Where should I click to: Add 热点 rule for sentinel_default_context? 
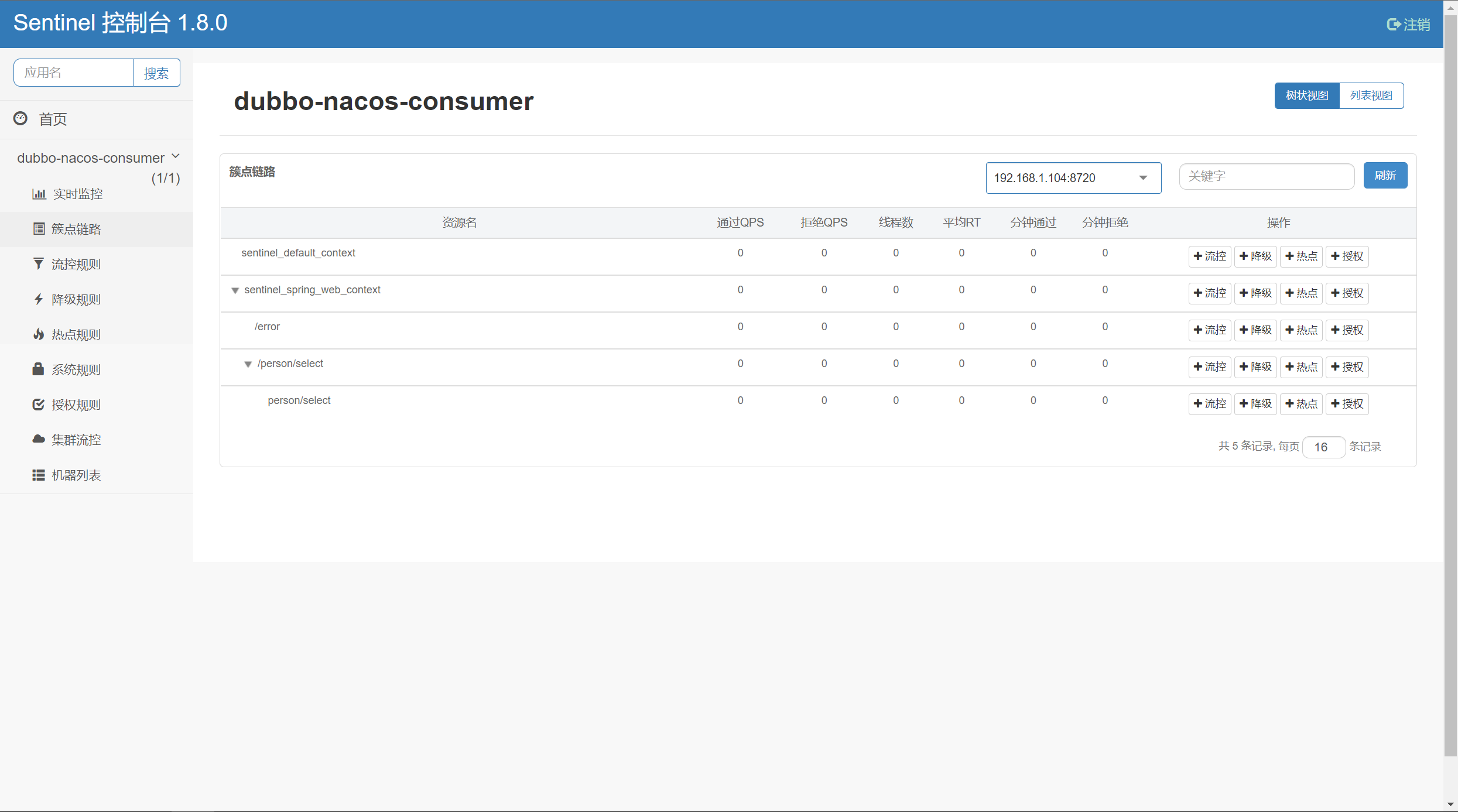pyautogui.click(x=1301, y=256)
